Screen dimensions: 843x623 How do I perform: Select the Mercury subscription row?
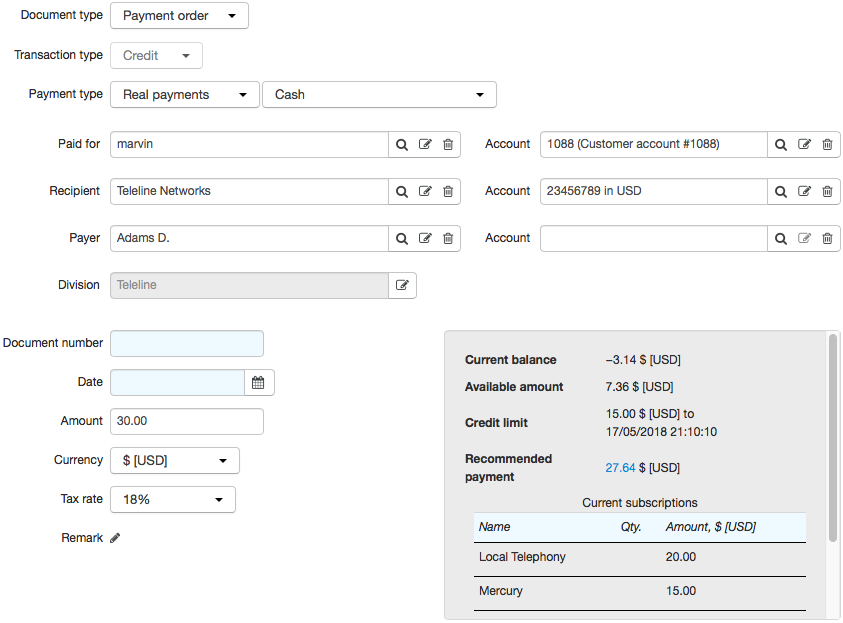(x=640, y=591)
